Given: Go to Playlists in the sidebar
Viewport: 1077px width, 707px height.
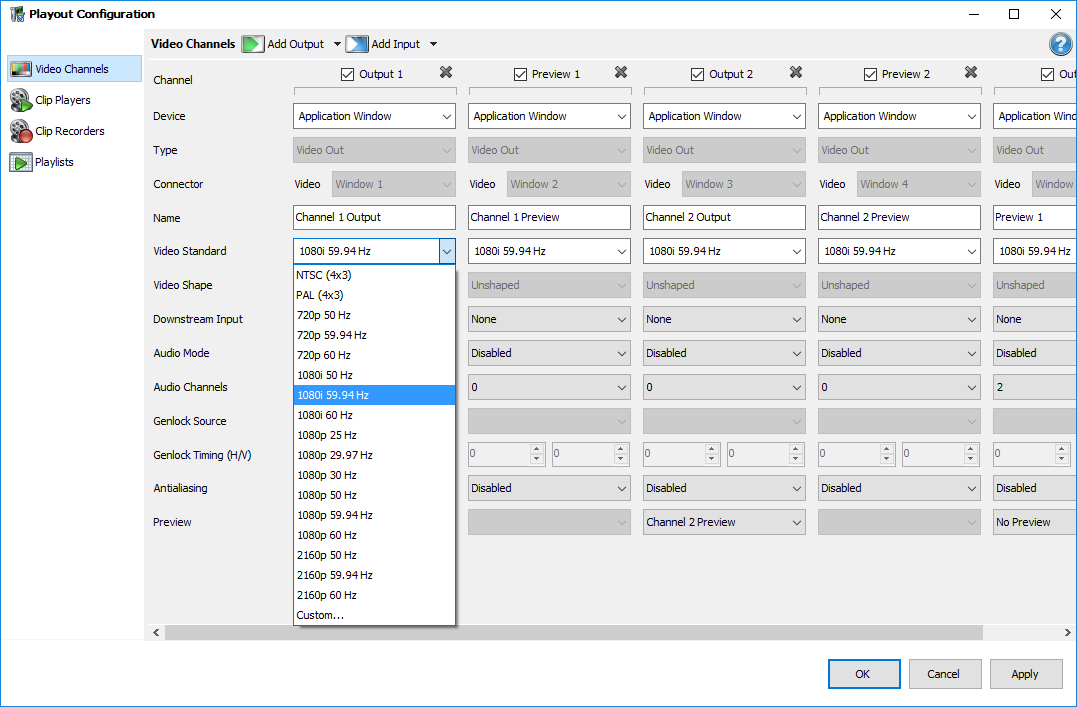Looking at the screenshot, I should coord(54,162).
